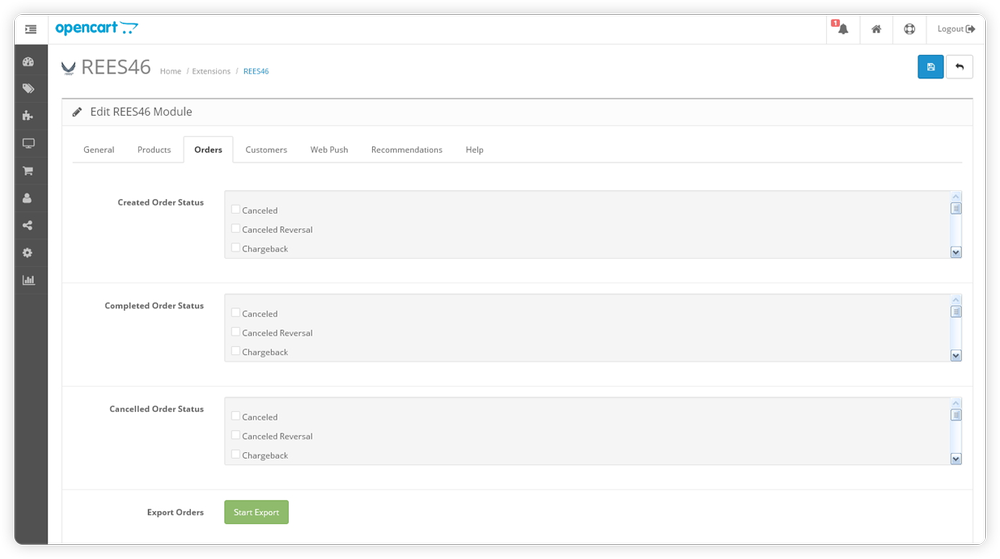Go to Home breadcrumb
This screenshot has width=1000, height=559.
(x=170, y=71)
